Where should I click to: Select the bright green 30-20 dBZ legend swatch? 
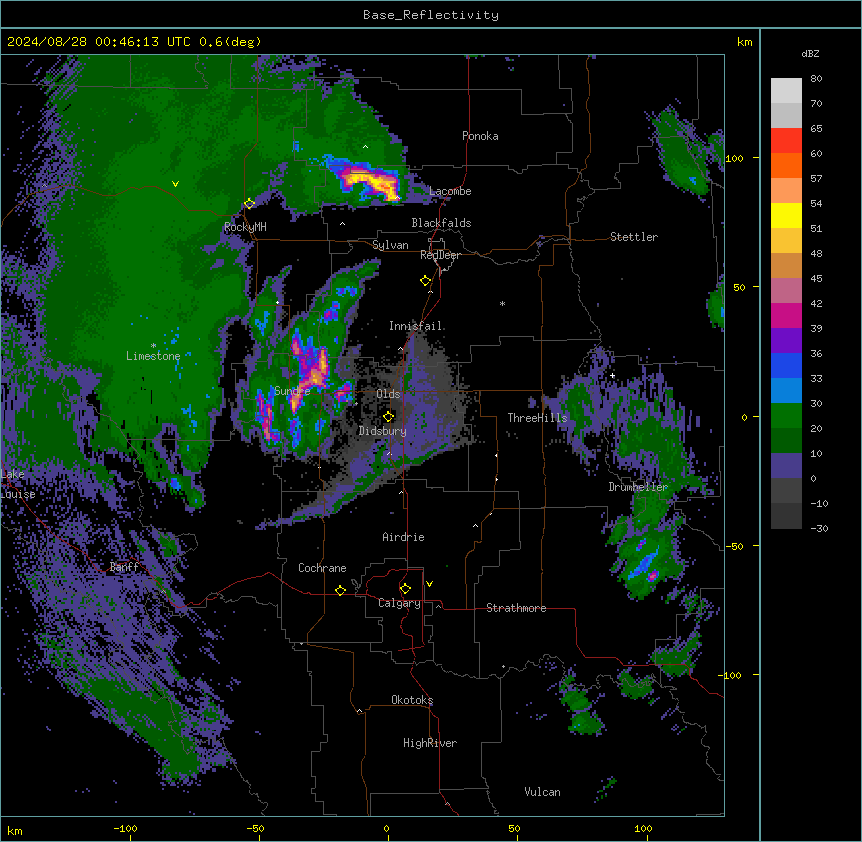click(786, 416)
